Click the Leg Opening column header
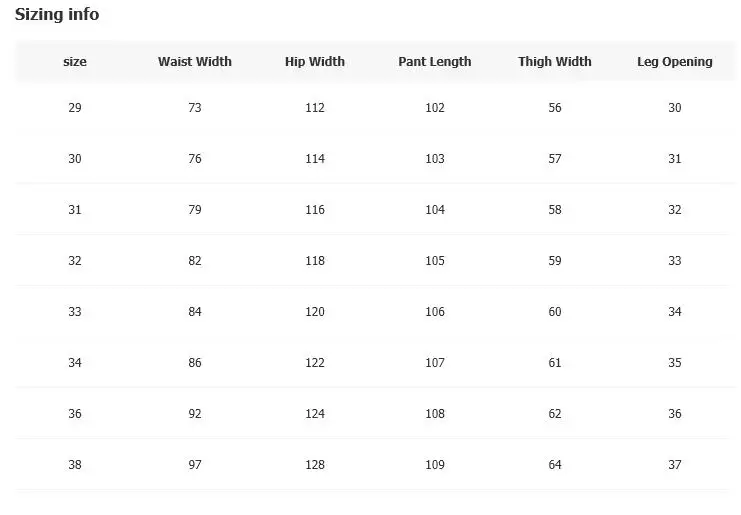741x515 pixels. (675, 62)
